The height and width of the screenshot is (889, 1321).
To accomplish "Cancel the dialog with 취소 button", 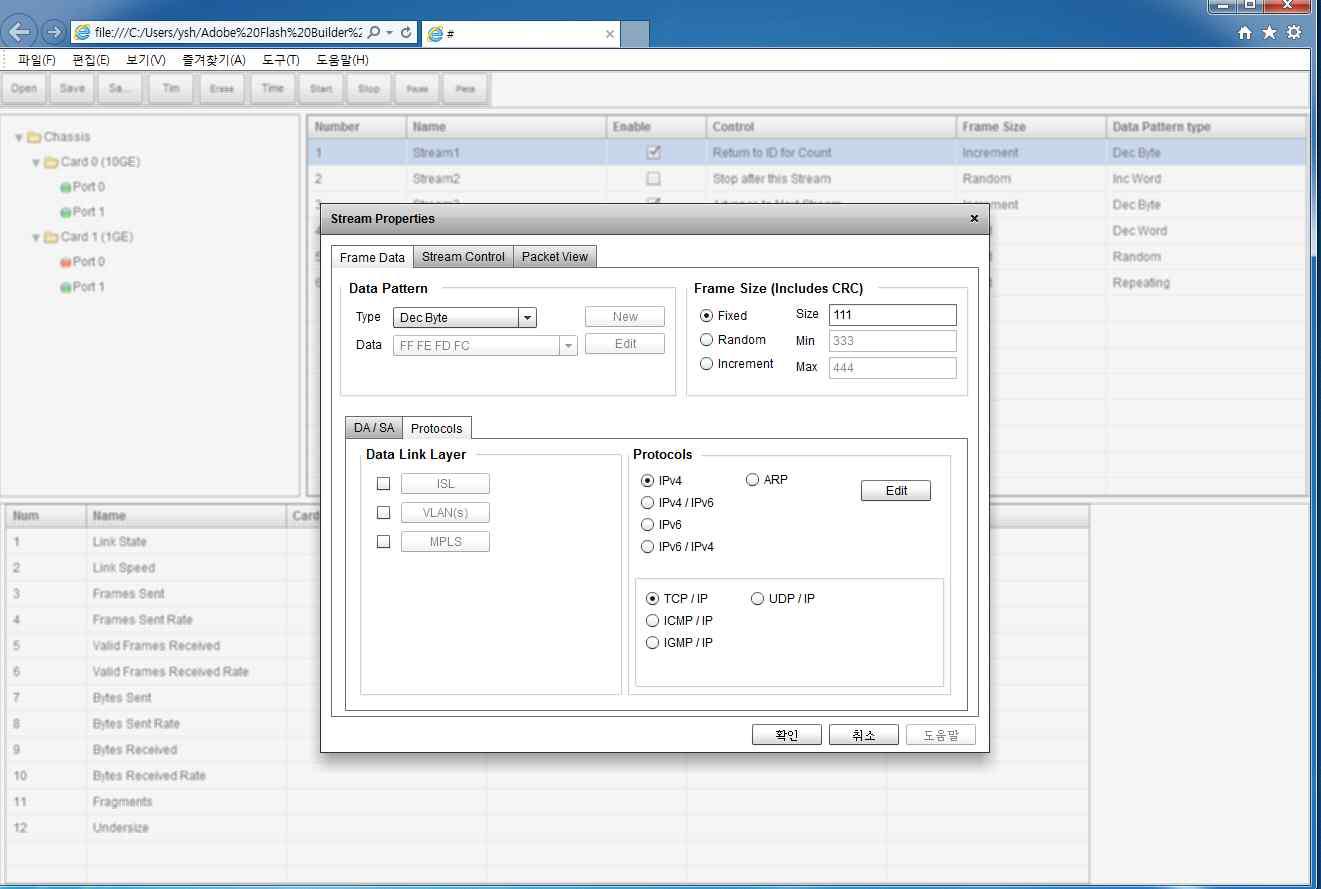I will tap(864, 735).
